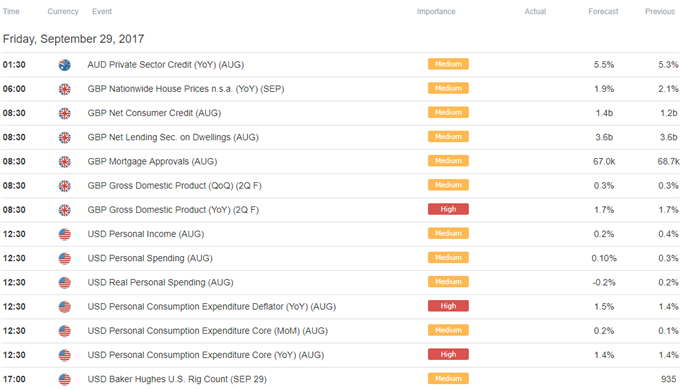This screenshot has height=389, width=680.
Task: Click the UK flag beside Net Consumer Credit
Action: 65,114
